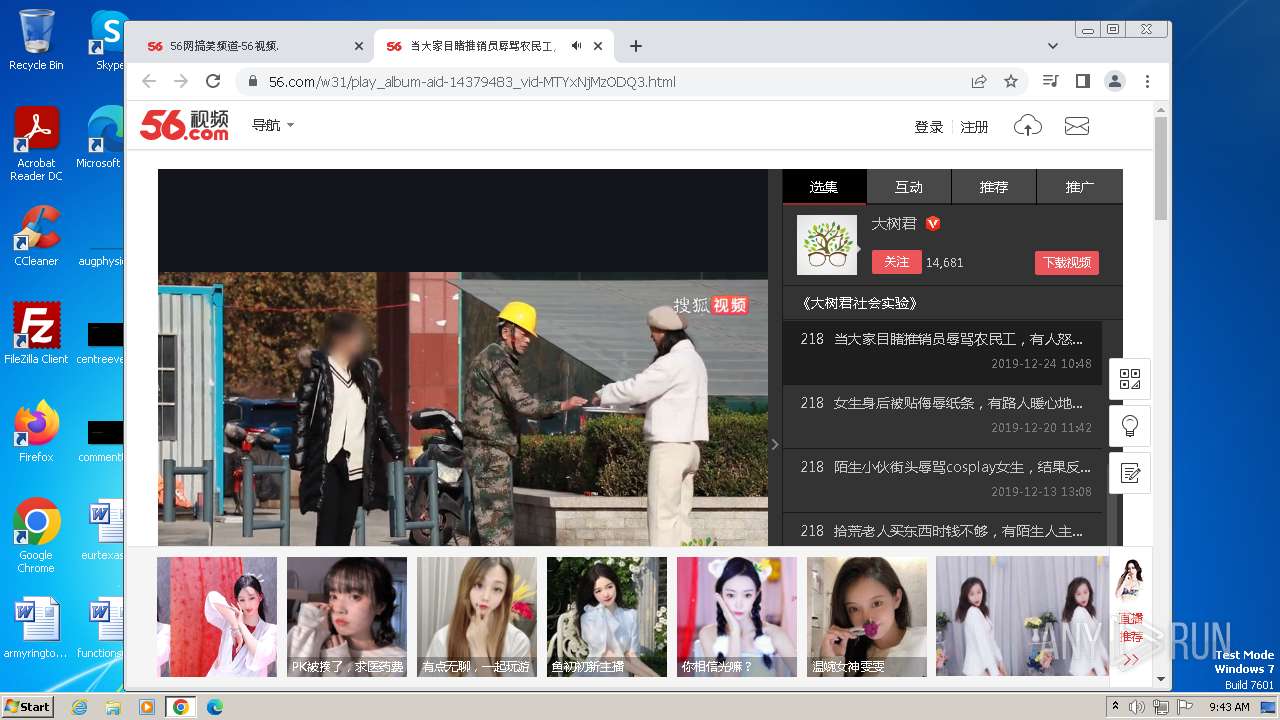Close the 56网搞笑频道 tab
This screenshot has height=720, width=1280.
pyautogui.click(x=360, y=46)
